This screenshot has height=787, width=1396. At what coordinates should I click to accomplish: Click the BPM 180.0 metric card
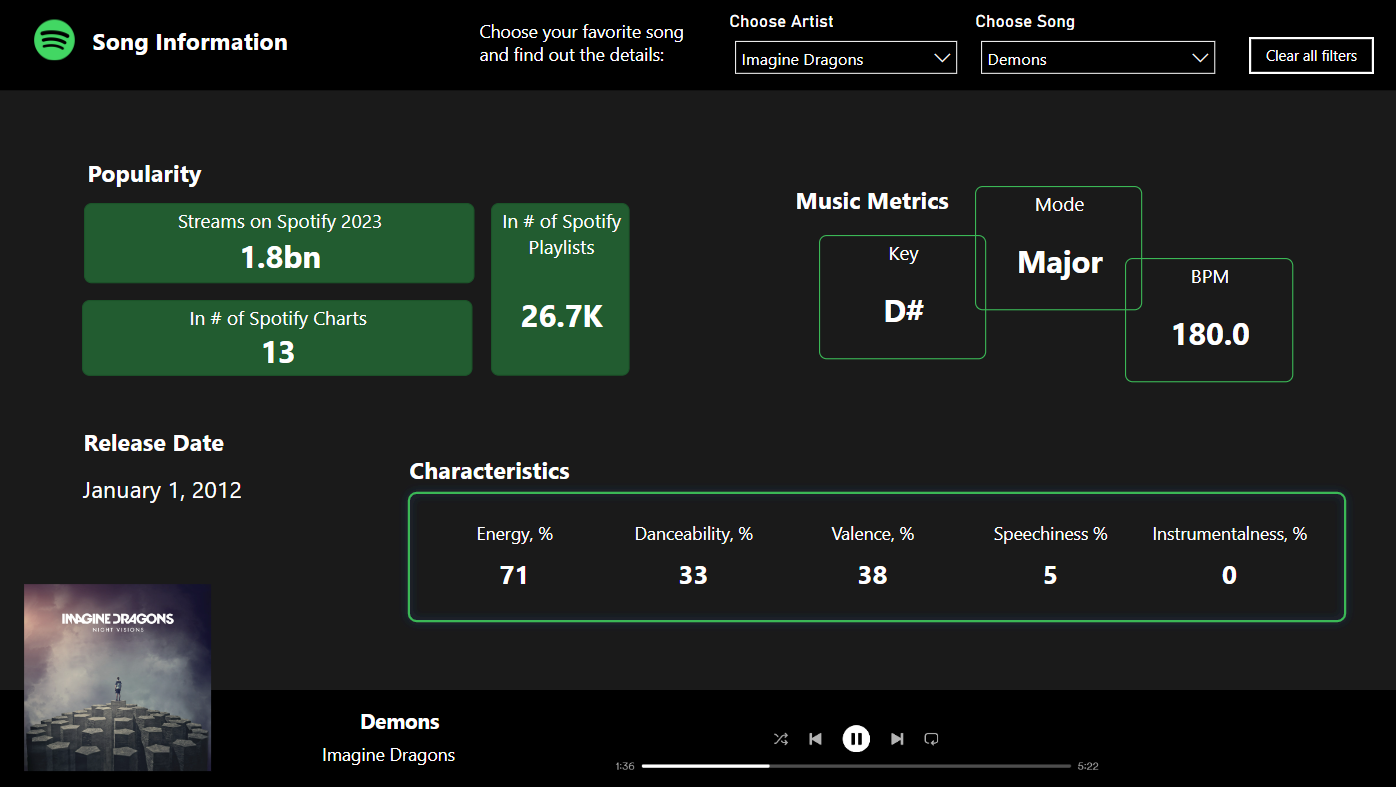pos(1209,320)
